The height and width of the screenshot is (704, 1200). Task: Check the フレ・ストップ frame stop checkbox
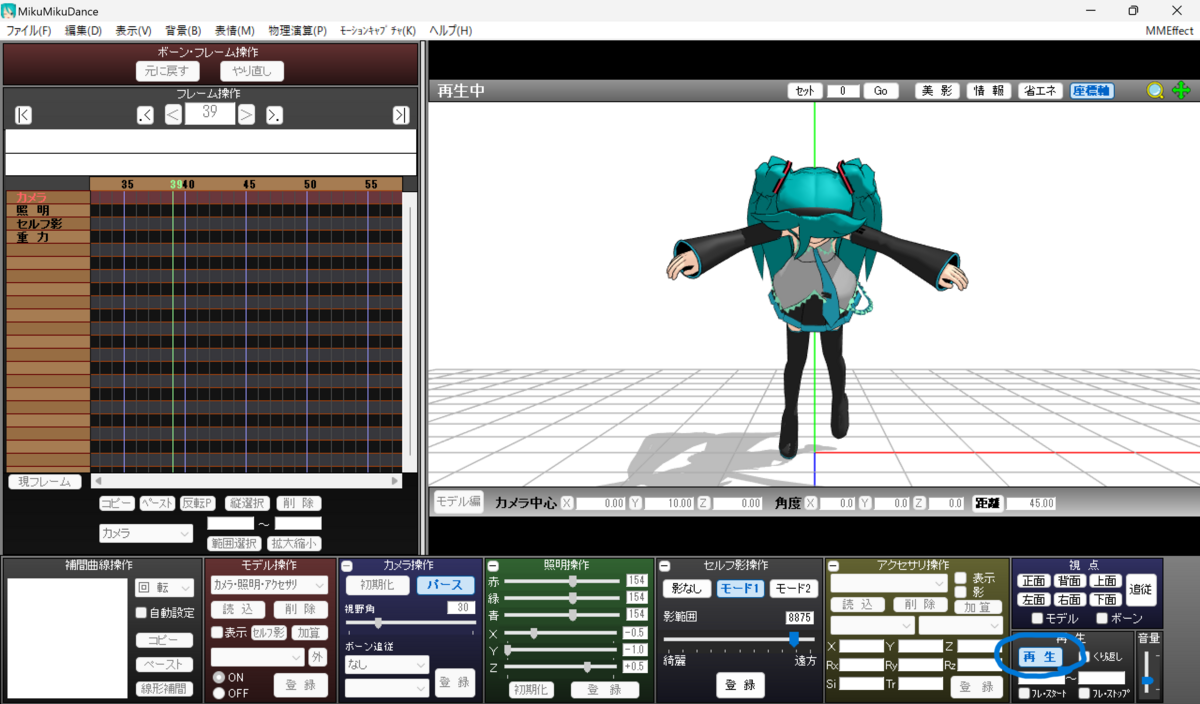click(1085, 693)
